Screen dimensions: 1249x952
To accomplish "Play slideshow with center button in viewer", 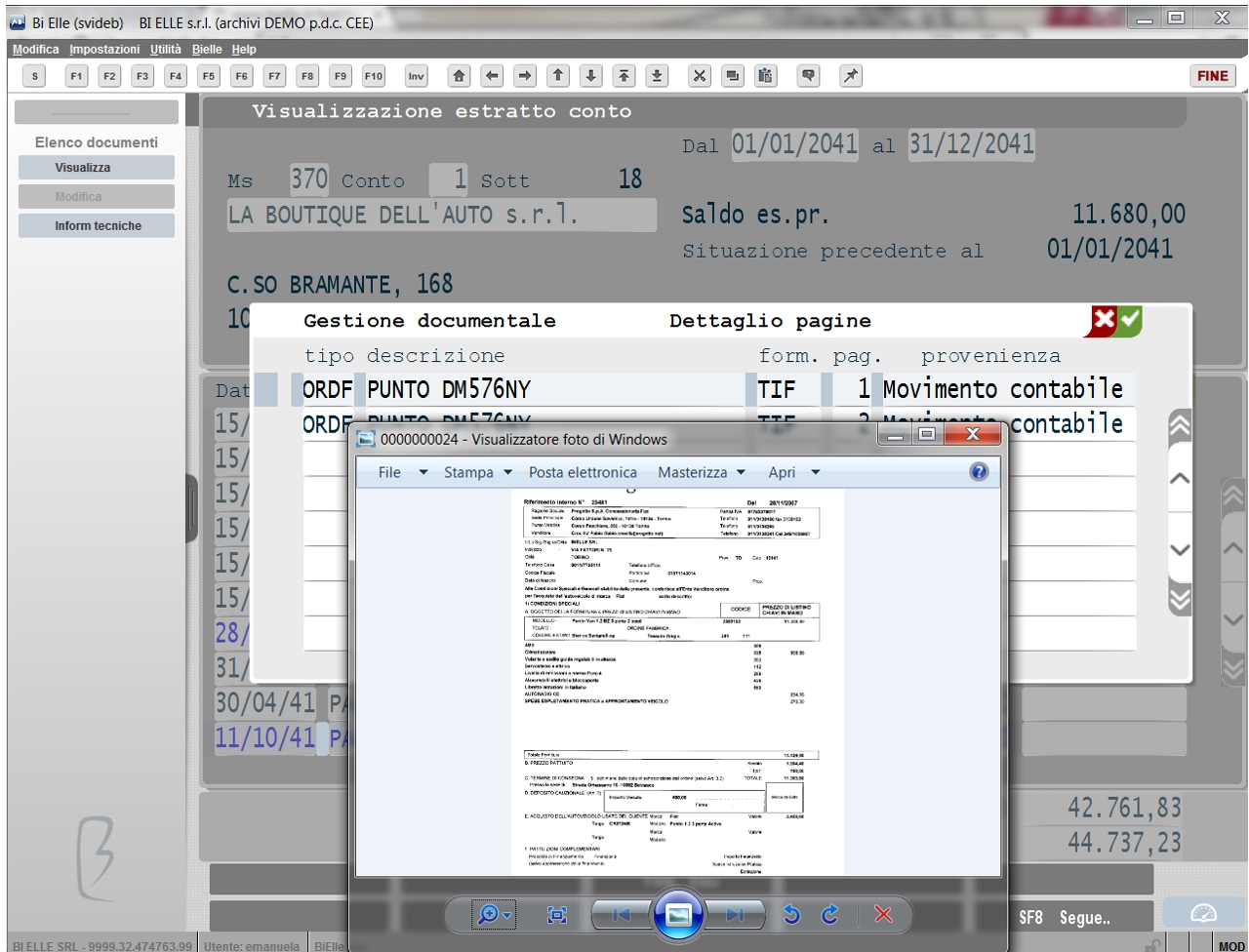I will (678, 915).
